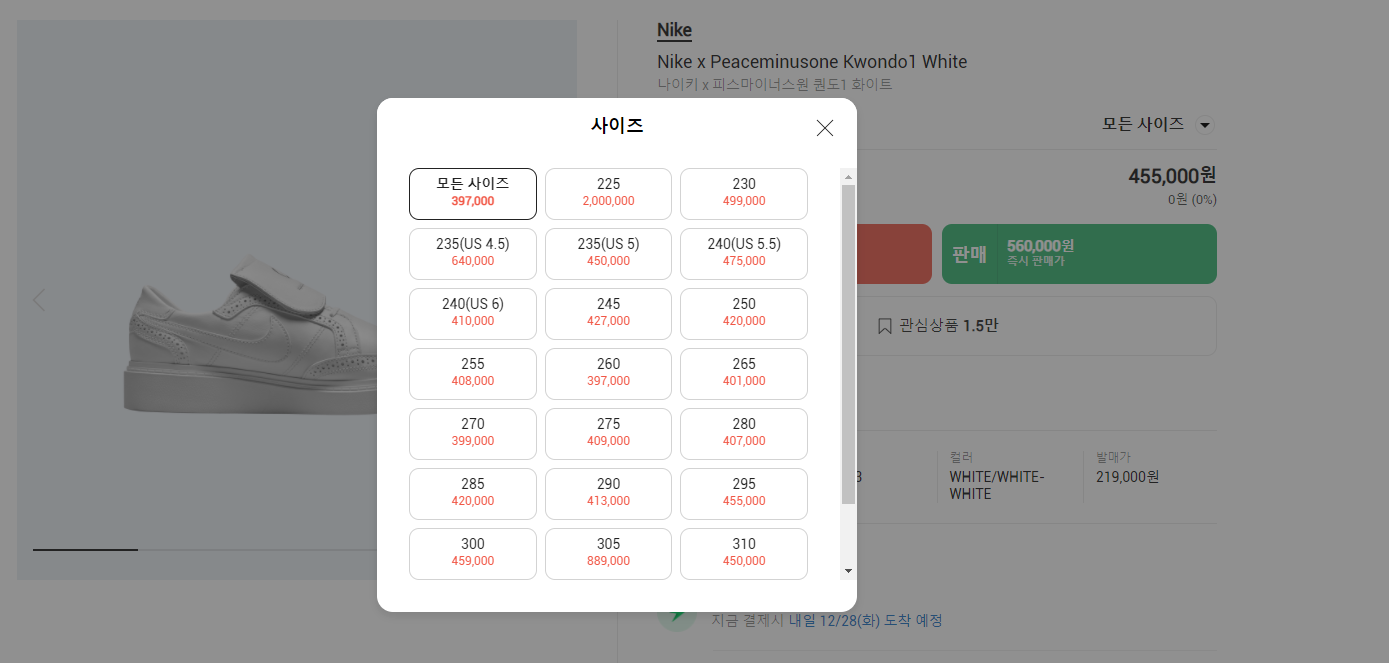Pick size 235(US 5)
Image resolution: width=1389 pixels, height=663 pixels.
[x=608, y=254]
